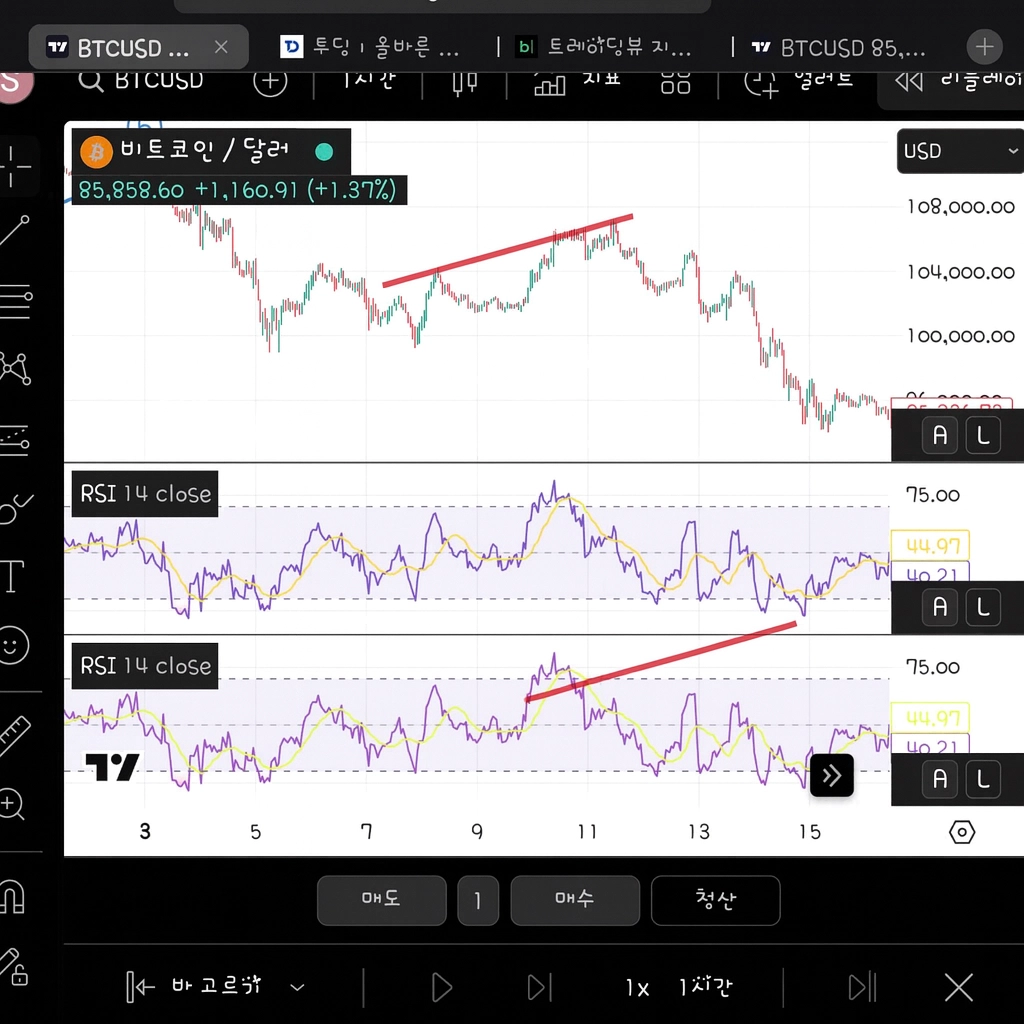1024x1024 pixels.
Task: Click the green market status dot
Action: click(324, 152)
